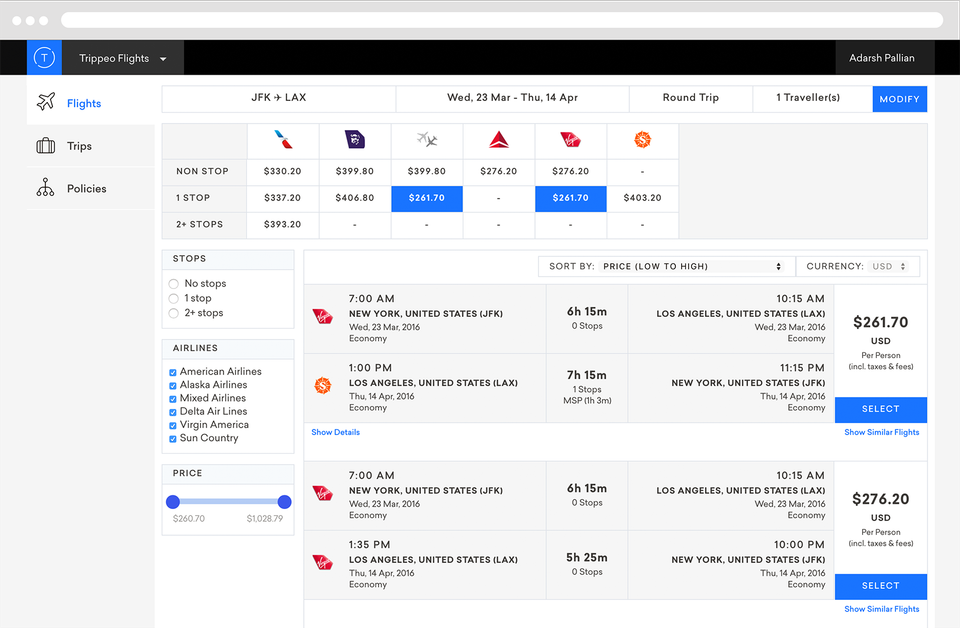Open Flights section in the sidebar
The height and width of the screenshot is (628, 960).
[84, 103]
